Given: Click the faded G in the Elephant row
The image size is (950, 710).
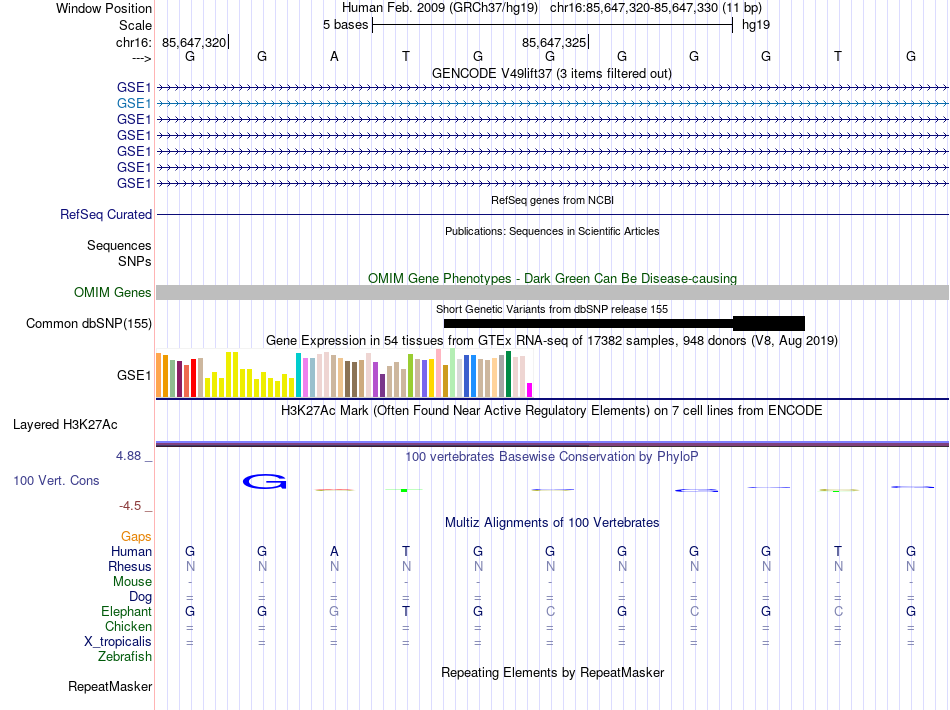Looking at the screenshot, I should coord(334,611).
